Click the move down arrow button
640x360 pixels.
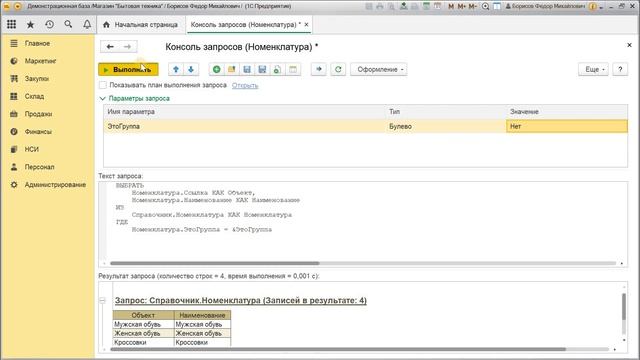click(191, 69)
